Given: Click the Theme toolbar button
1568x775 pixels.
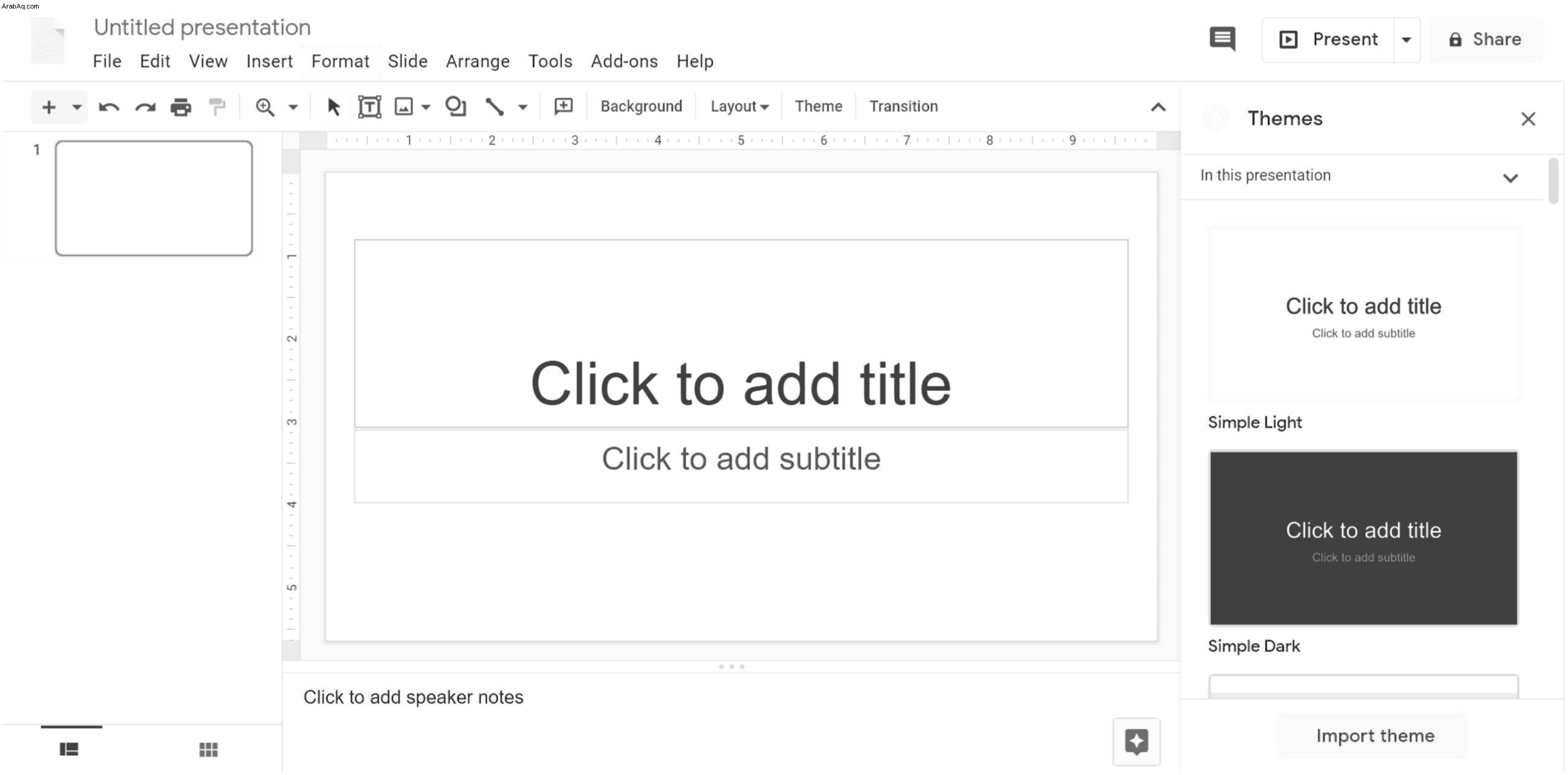Looking at the screenshot, I should tap(818, 107).
